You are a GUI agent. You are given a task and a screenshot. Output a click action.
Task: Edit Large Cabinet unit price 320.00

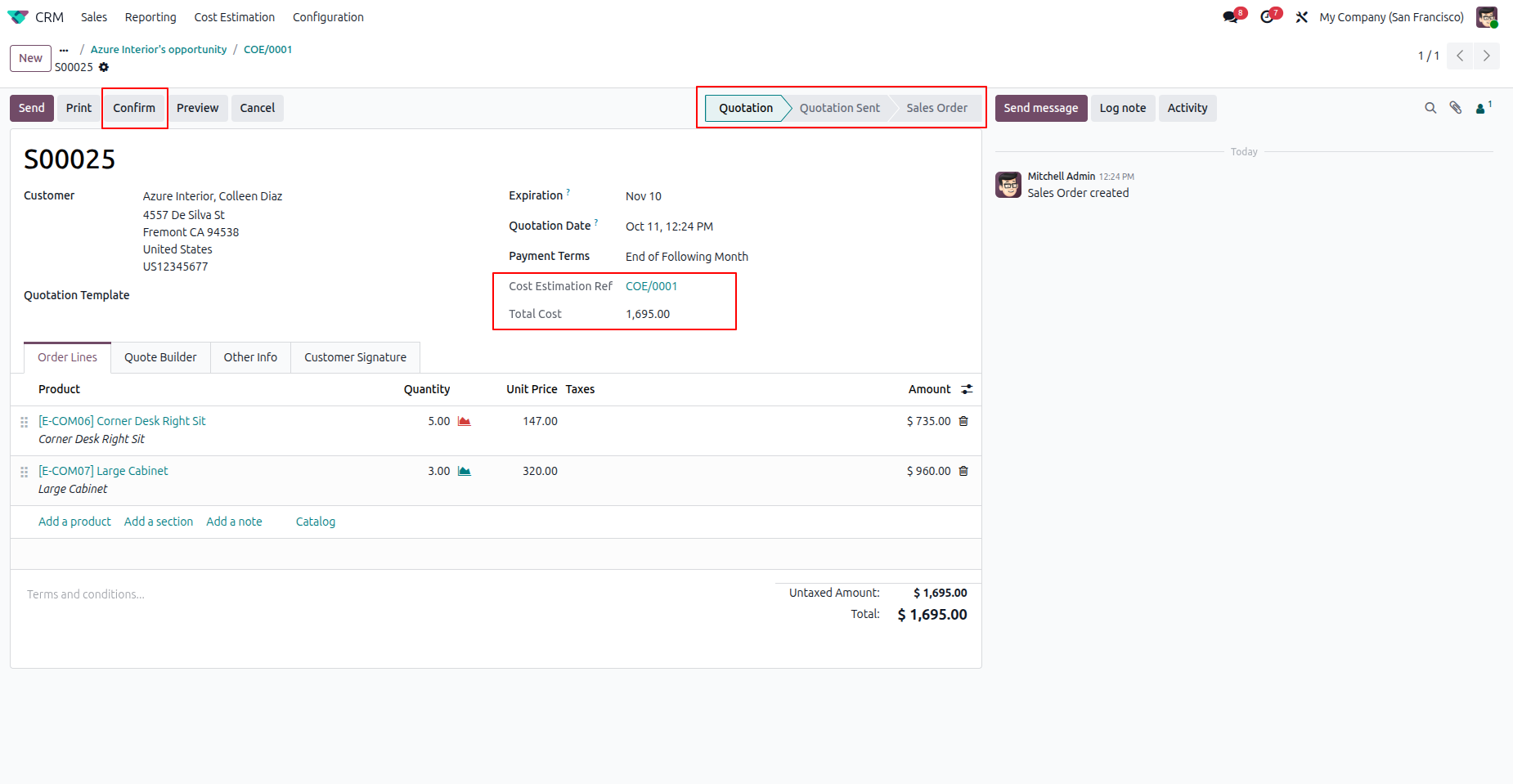point(540,471)
